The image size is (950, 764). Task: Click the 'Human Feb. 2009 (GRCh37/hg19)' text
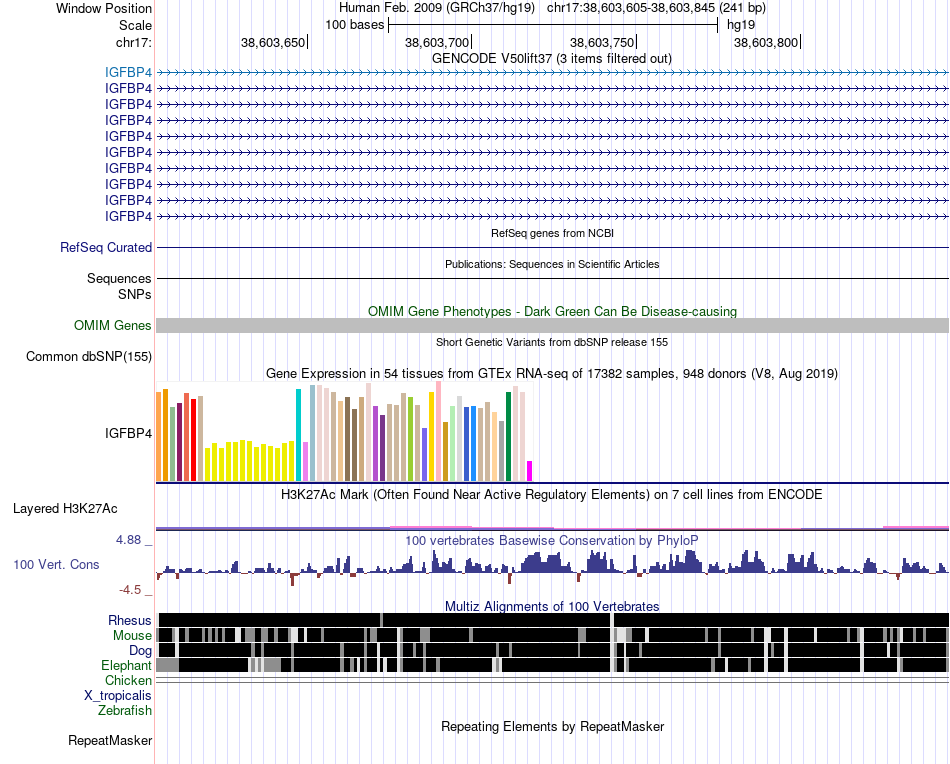click(437, 8)
